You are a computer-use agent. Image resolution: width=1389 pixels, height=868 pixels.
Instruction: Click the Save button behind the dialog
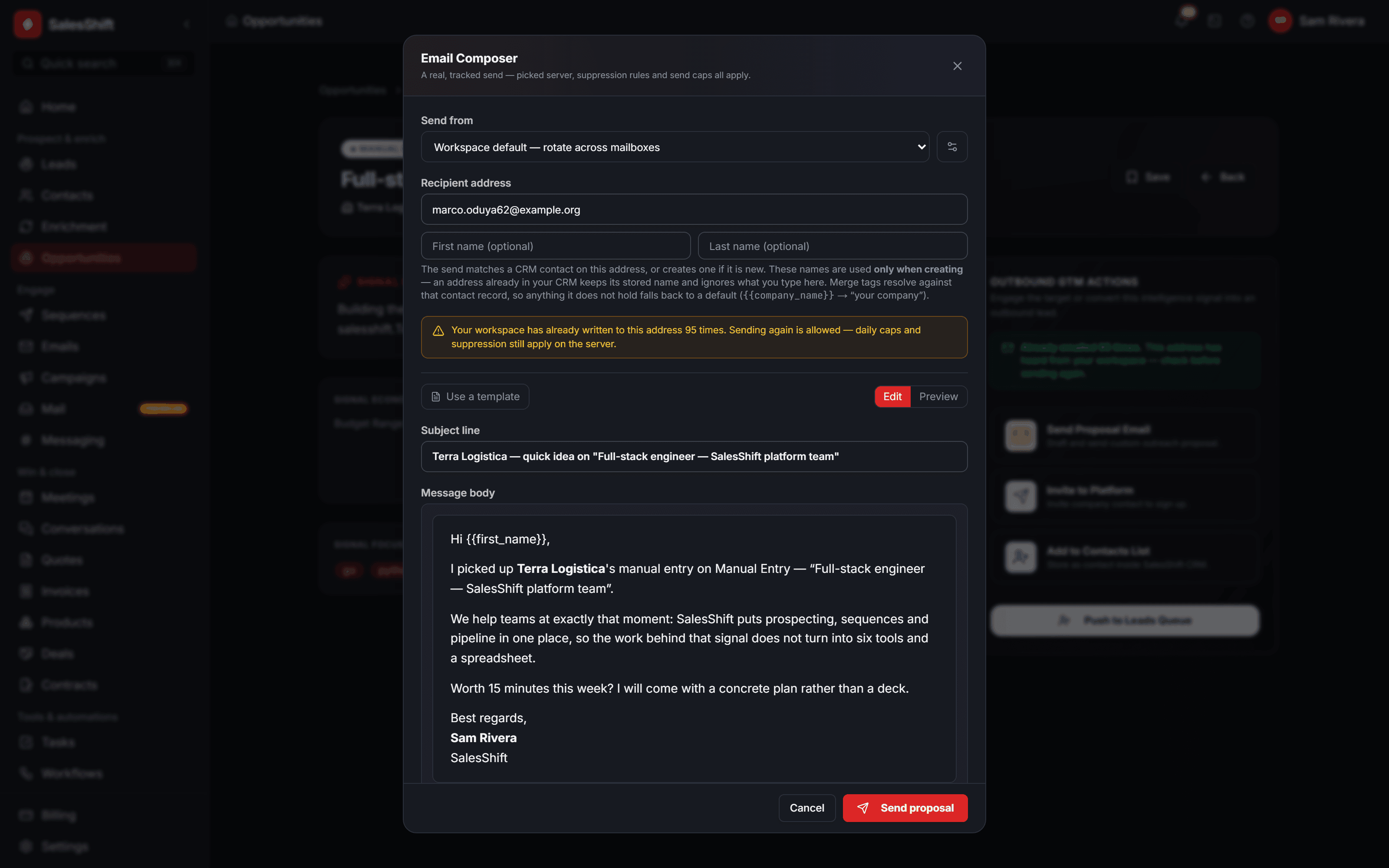pos(1148,177)
